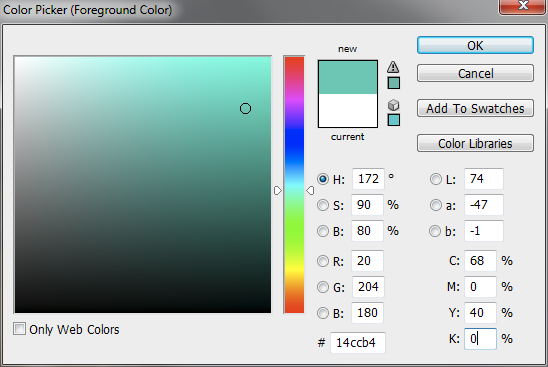Click the current color white swatch
The width and height of the screenshot is (548, 367).
point(348,110)
